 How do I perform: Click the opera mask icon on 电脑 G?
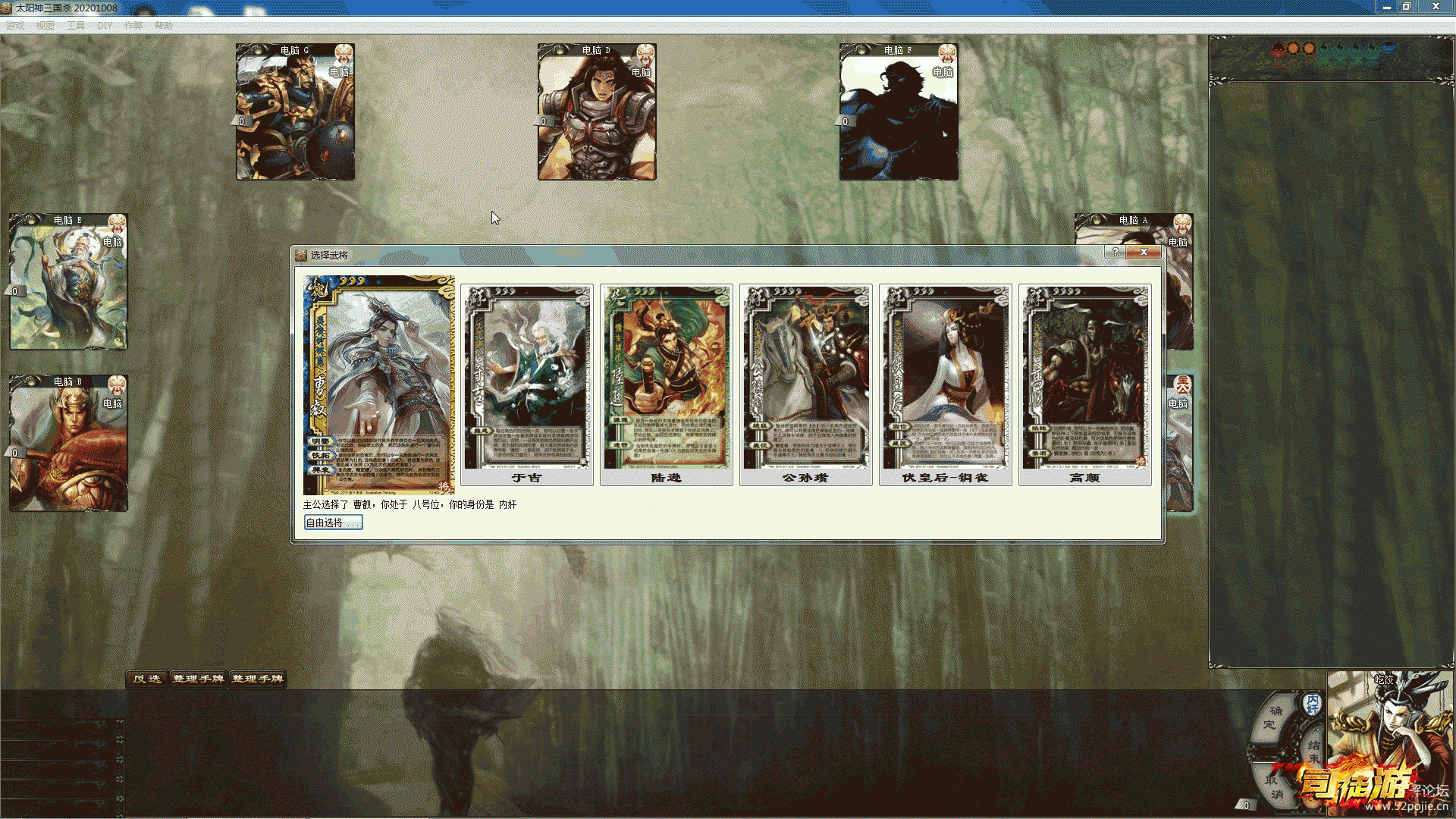click(344, 54)
